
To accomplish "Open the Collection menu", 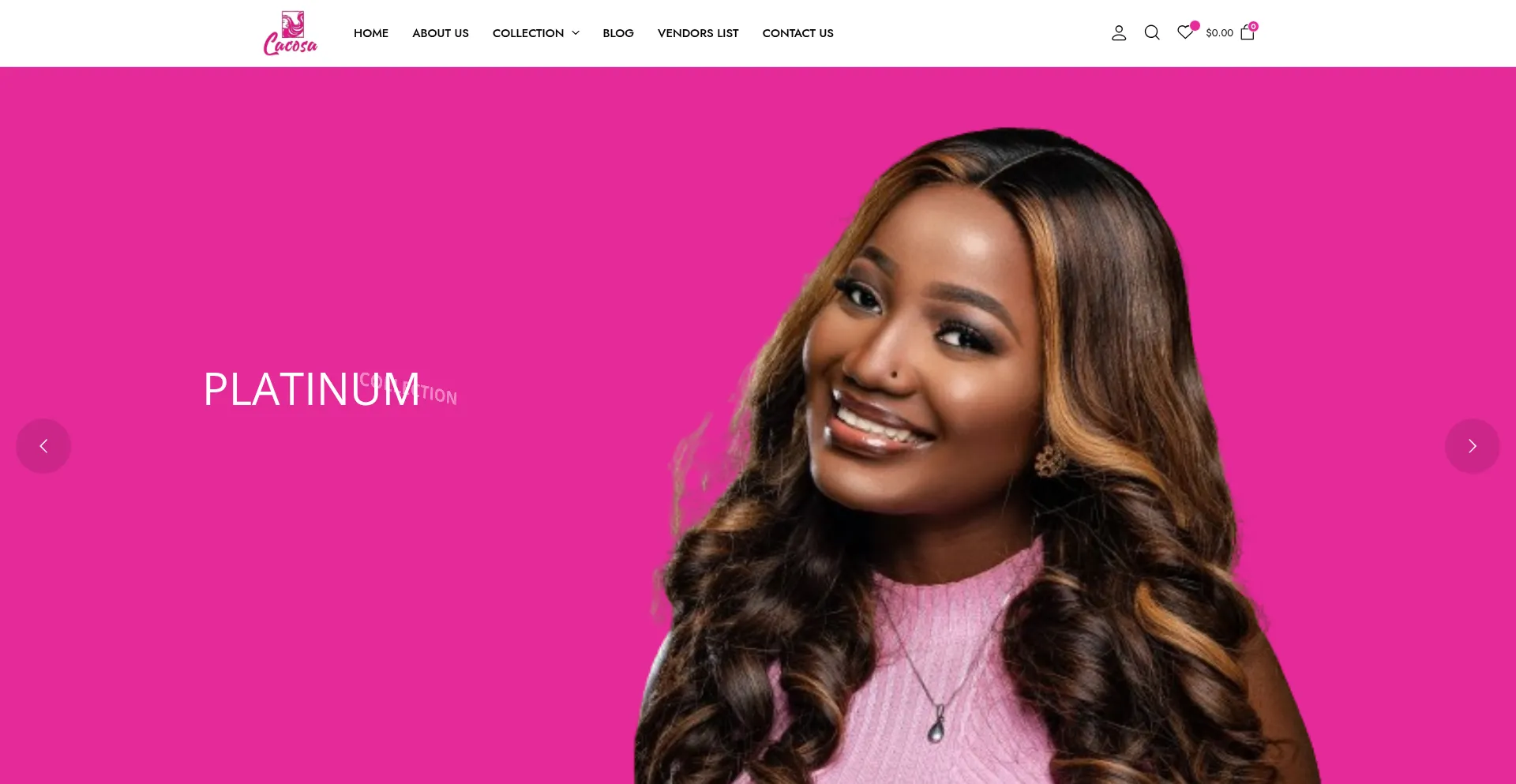I will pos(528,33).
